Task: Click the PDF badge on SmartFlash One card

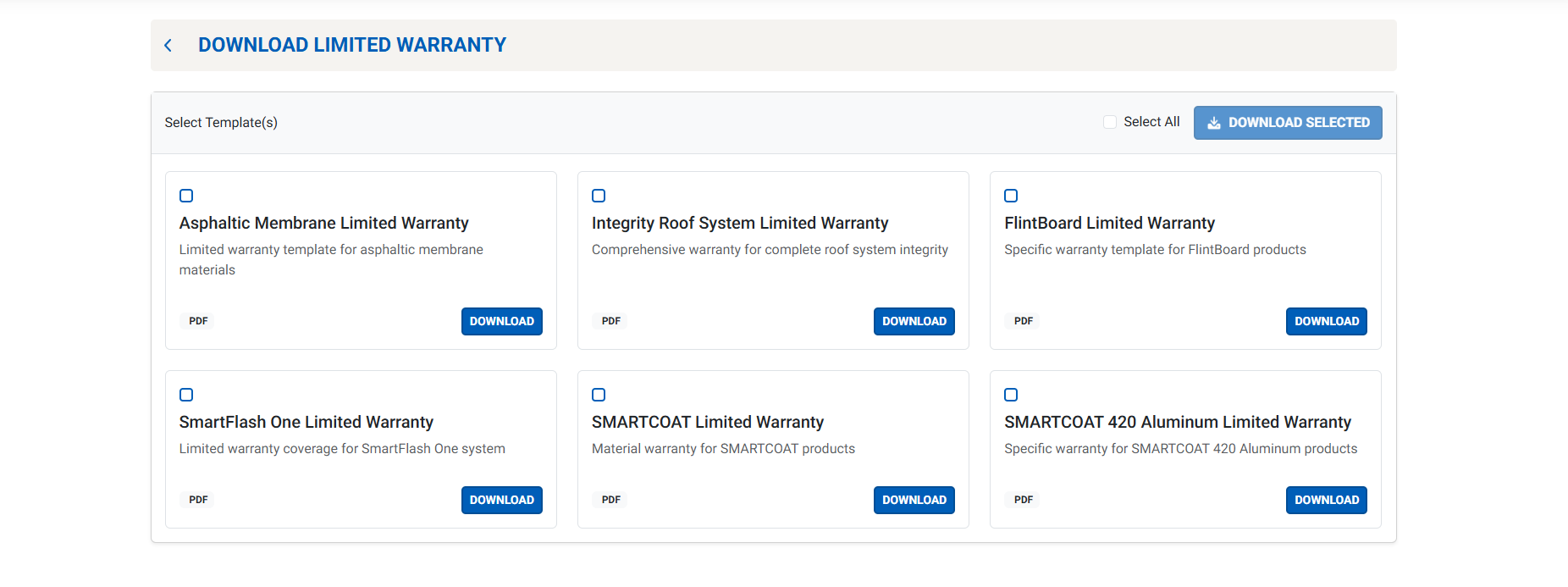Action: [x=198, y=500]
